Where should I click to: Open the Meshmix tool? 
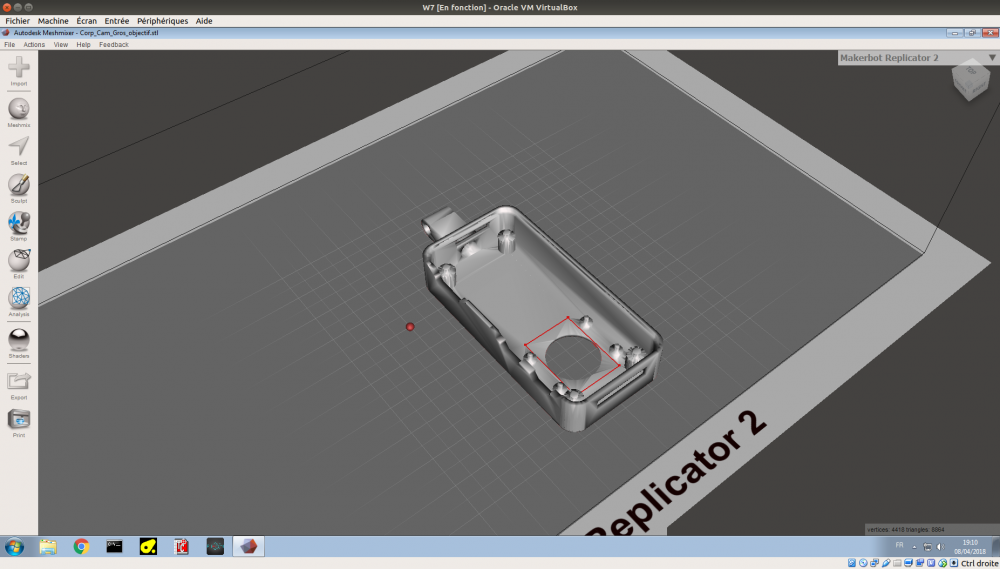(18, 109)
